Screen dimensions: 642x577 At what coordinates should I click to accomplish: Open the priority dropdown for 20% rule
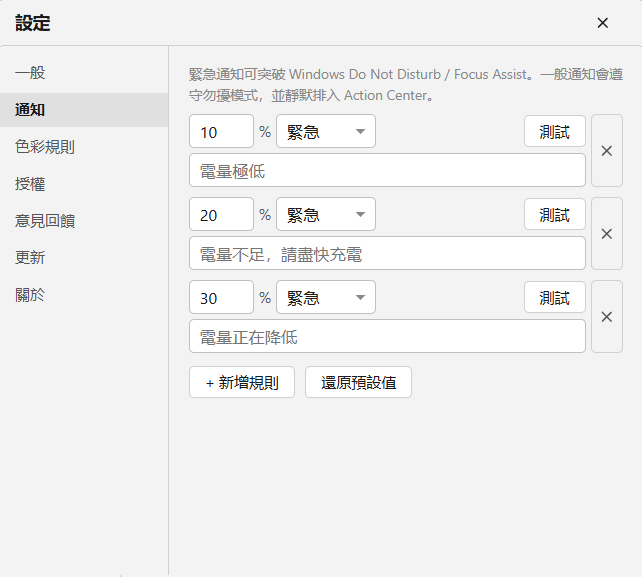tap(326, 214)
